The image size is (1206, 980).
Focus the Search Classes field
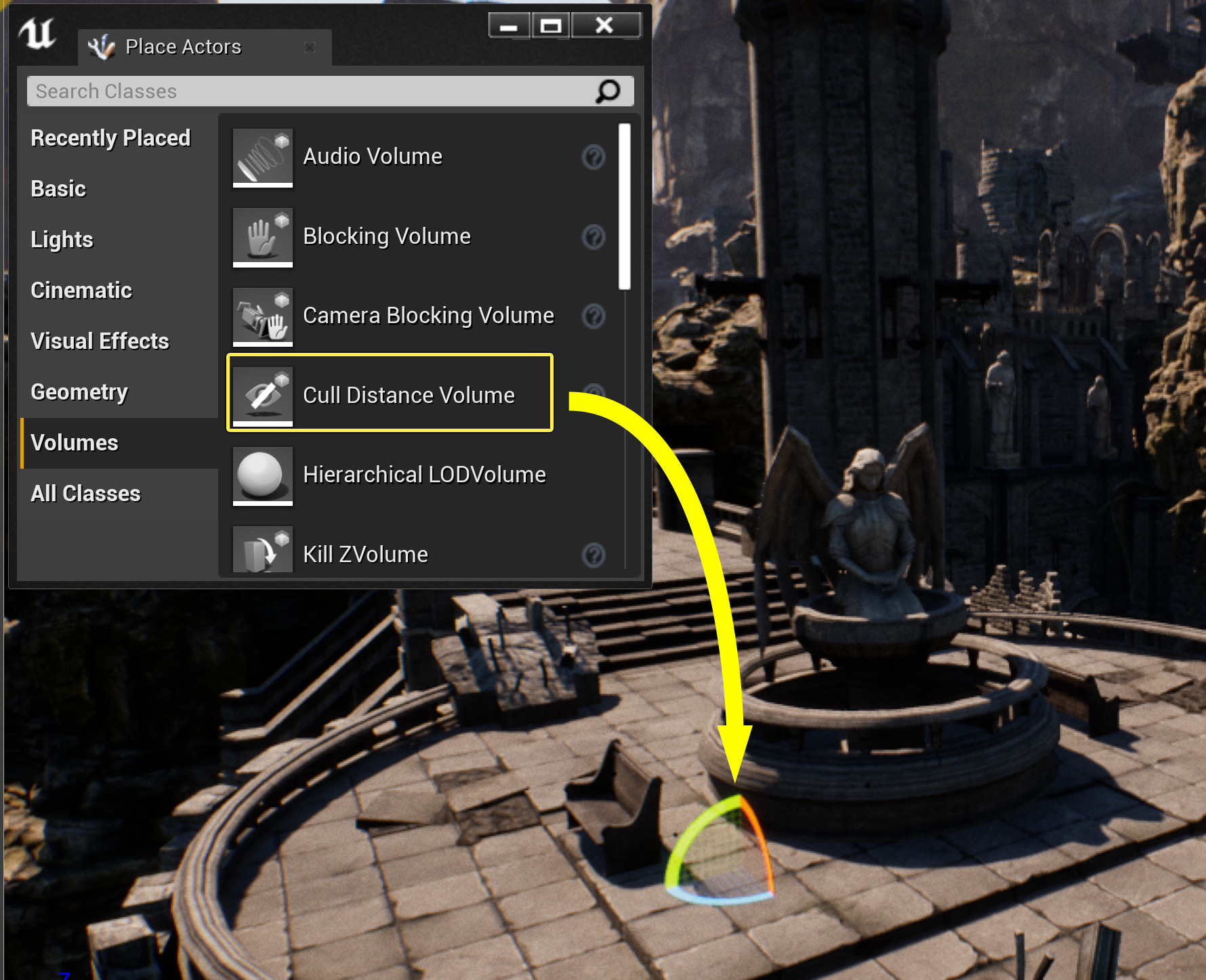pos(331,91)
